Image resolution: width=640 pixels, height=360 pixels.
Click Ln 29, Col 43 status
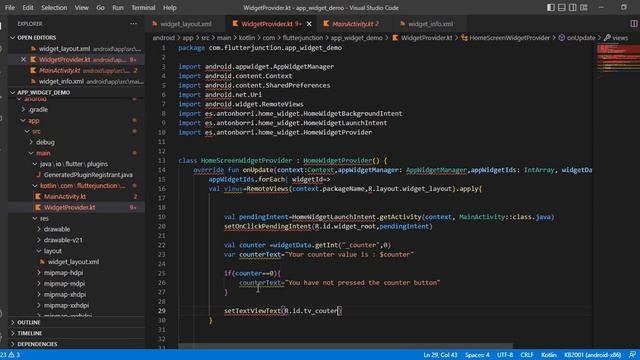click(440, 355)
